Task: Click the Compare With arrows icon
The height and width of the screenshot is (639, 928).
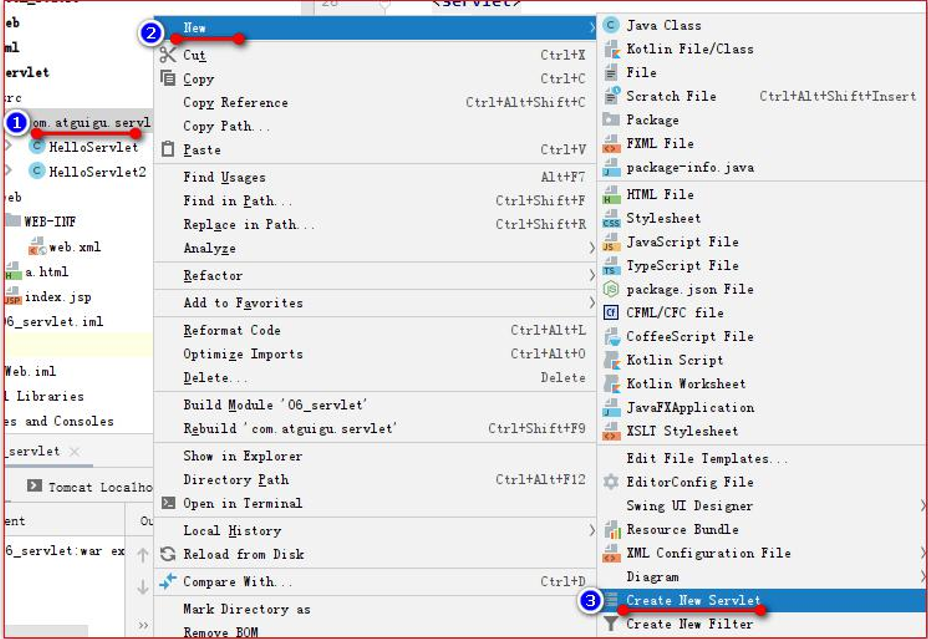Action: coord(168,581)
